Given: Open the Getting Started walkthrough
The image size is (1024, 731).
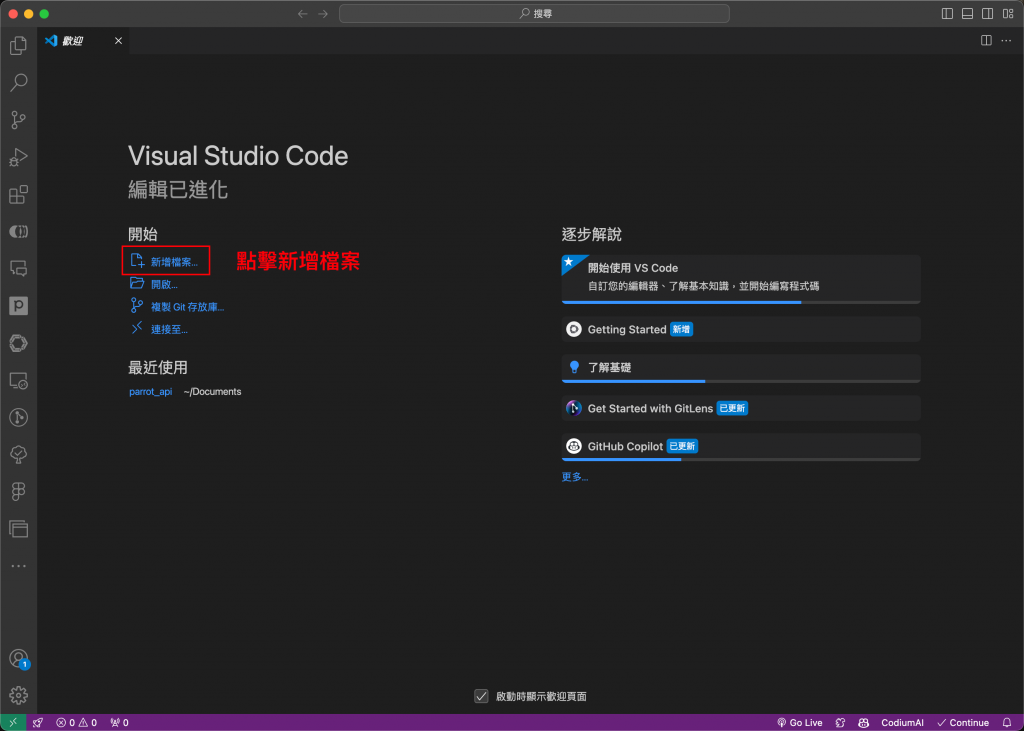Looking at the screenshot, I should (741, 329).
